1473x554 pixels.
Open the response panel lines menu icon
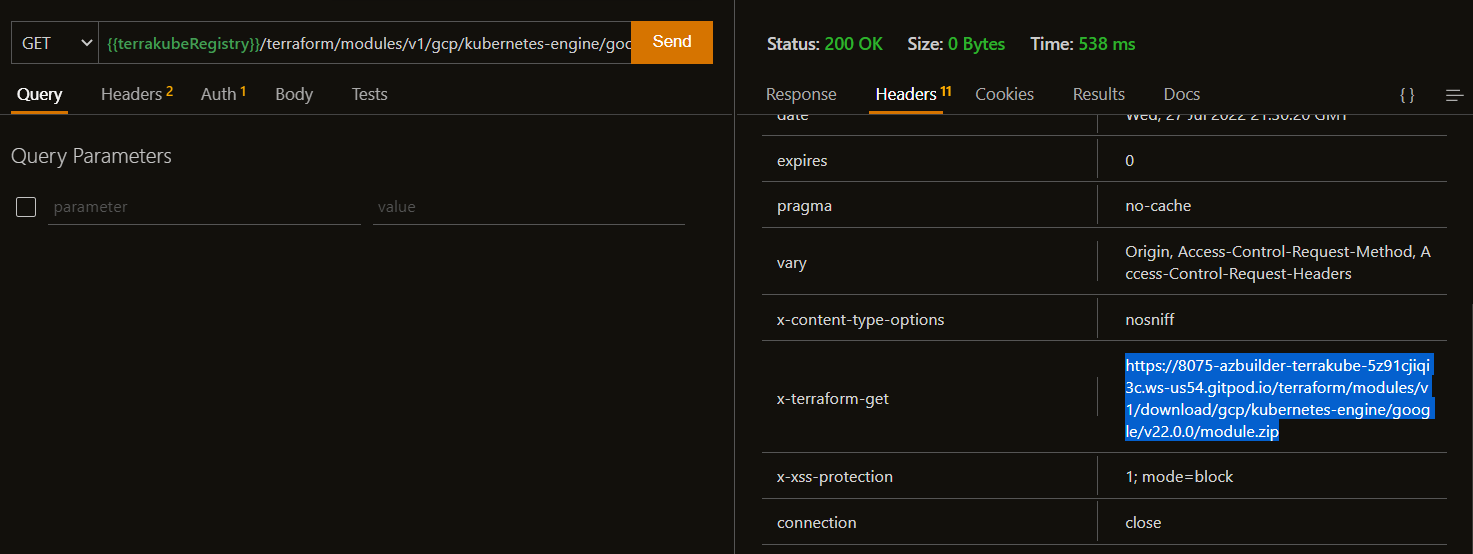click(1454, 95)
